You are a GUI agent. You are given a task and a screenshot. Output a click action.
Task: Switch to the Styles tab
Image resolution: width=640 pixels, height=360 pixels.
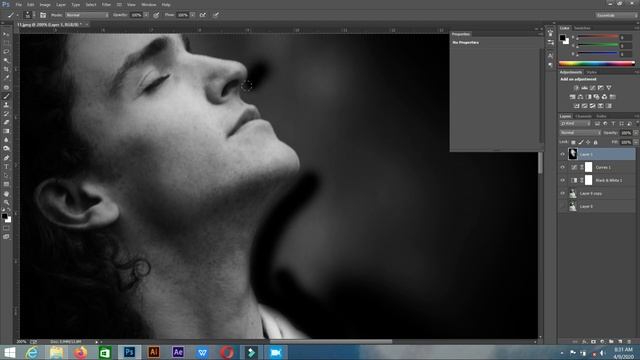point(591,72)
